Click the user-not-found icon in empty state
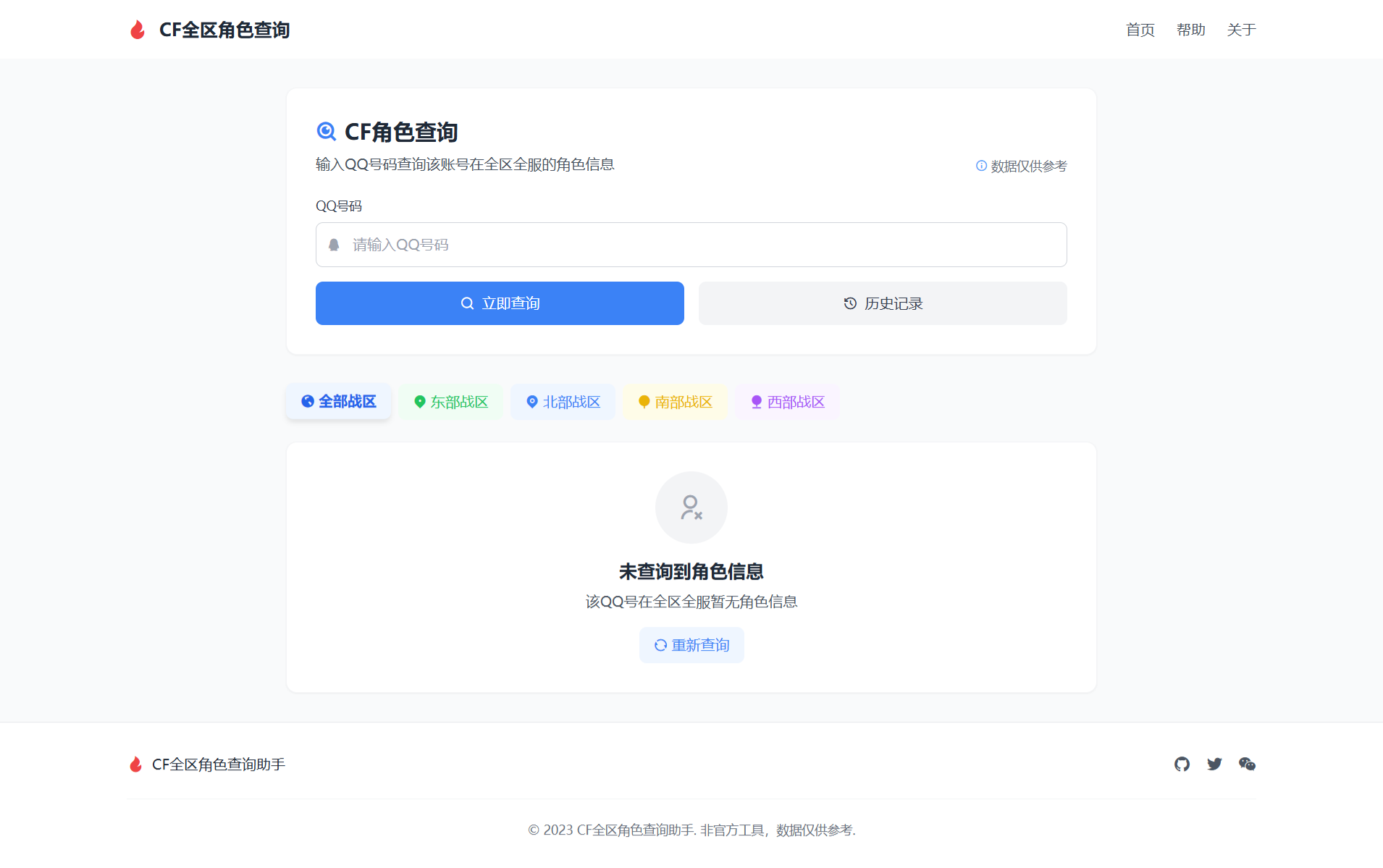Viewport: 1383px width, 868px height. (691, 507)
